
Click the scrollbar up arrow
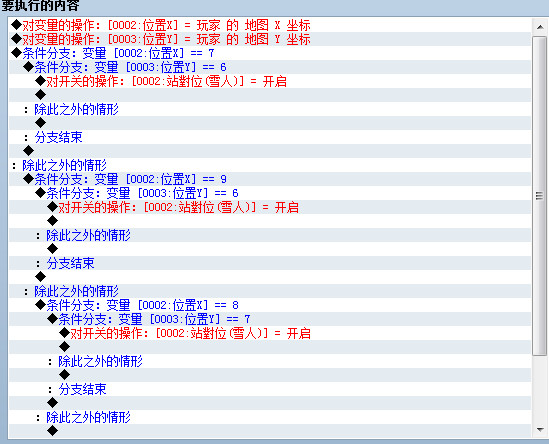[540, 27]
